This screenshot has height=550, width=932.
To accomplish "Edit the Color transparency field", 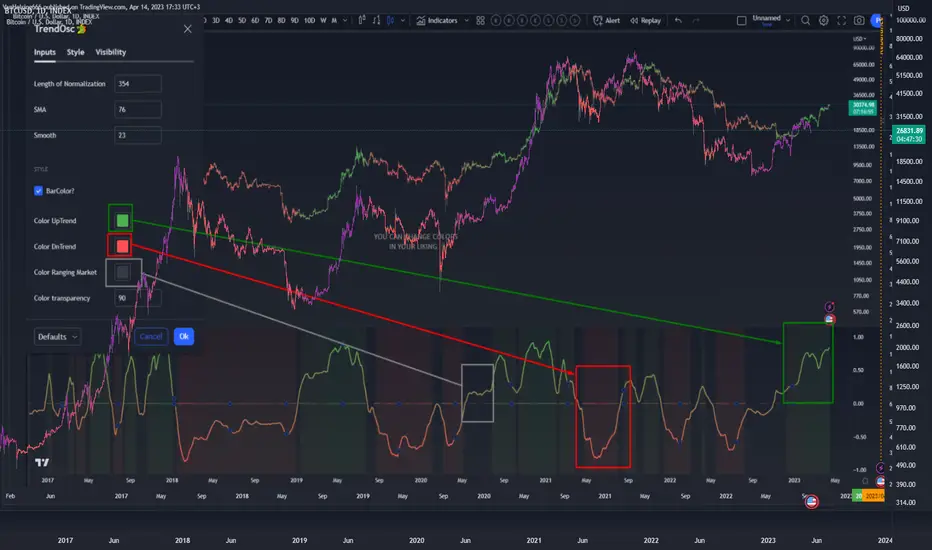I will point(138,298).
